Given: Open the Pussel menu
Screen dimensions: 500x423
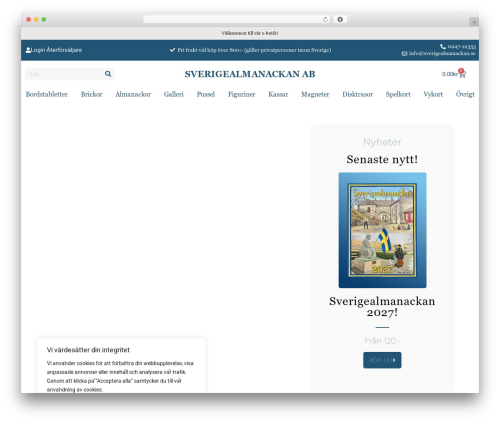Looking at the screenshot, I should tap(206, 94).
